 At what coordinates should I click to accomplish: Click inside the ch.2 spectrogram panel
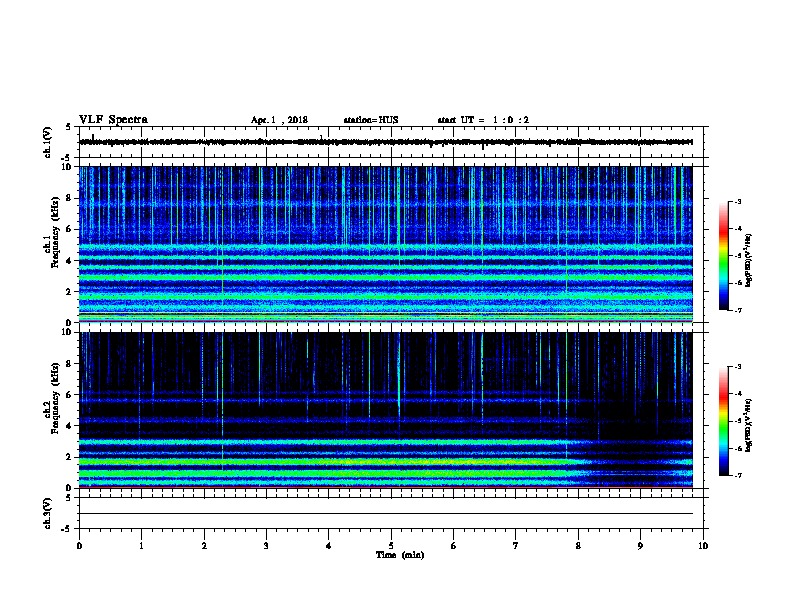(386, 410)
